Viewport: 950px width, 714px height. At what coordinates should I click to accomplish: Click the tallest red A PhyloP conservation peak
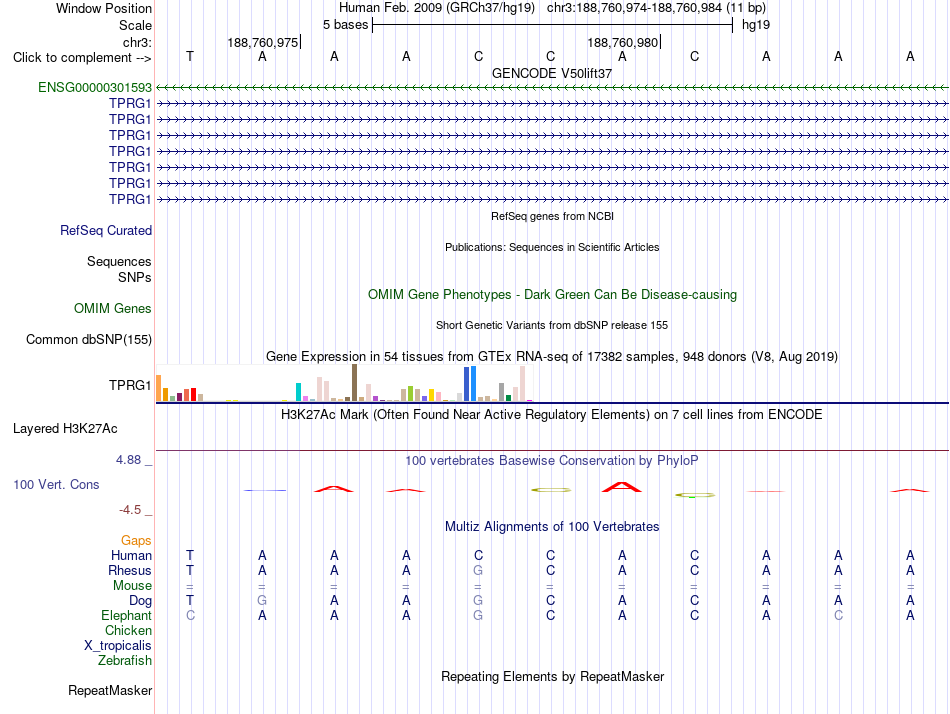(622, 487)
